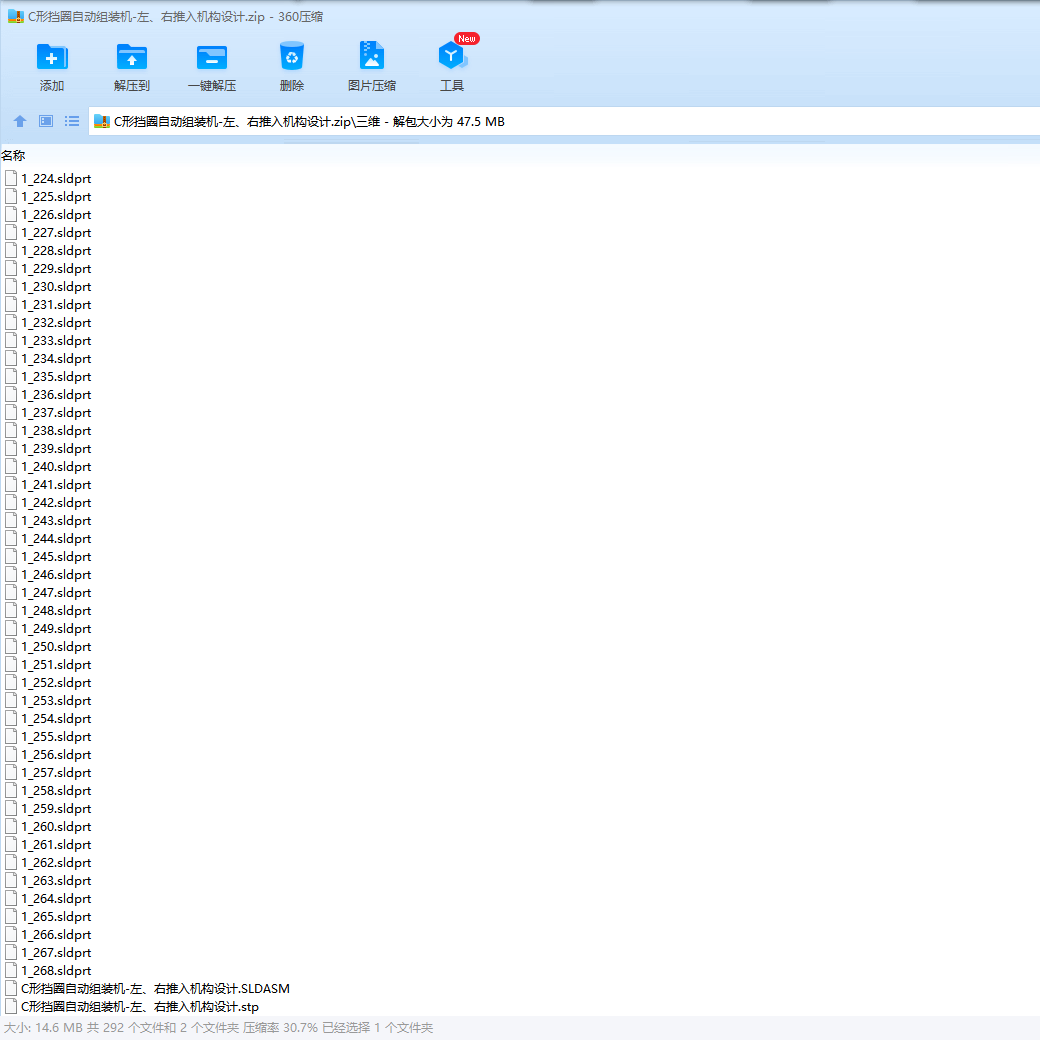Select file 1_247.sldprt
Viewport: 1040px width, 1040px height.
[x=56, y=592]
